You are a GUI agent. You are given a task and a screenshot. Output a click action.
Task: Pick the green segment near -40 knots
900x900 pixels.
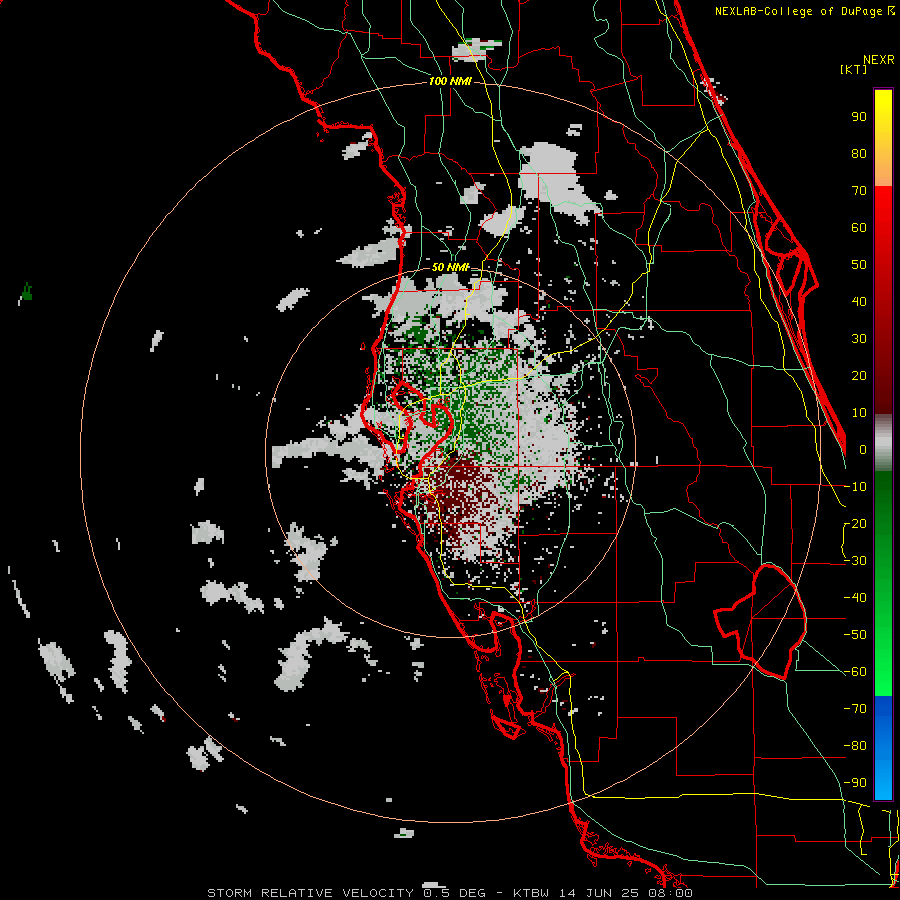tap(883, 598)
